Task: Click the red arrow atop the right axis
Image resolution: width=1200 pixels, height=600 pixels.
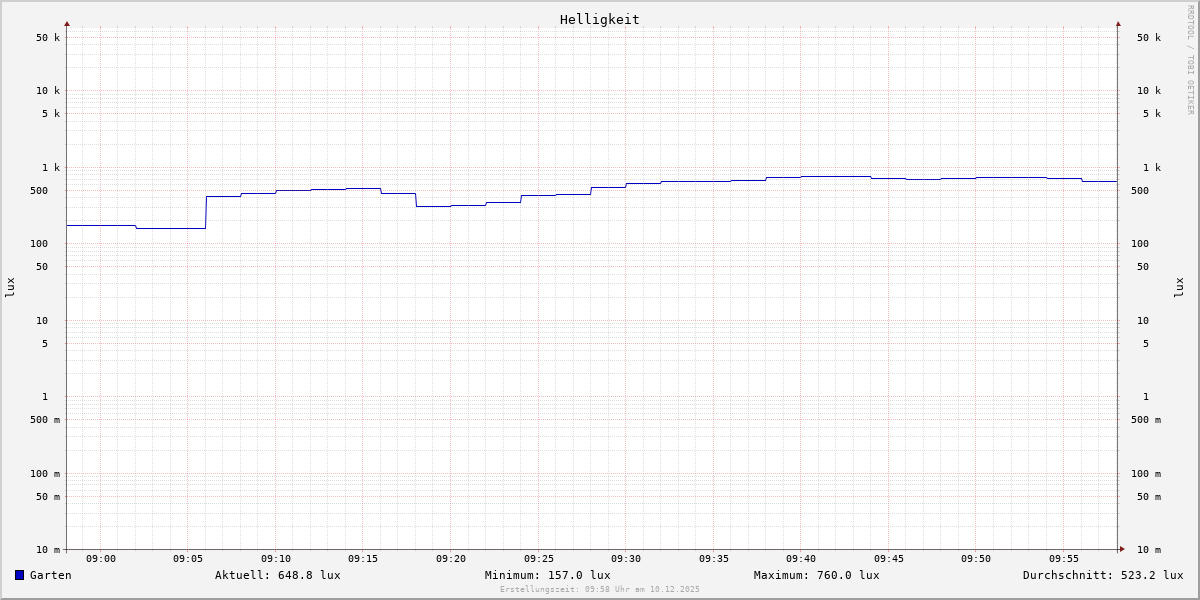Action: pyautogui.click(x=1118, y=23)
